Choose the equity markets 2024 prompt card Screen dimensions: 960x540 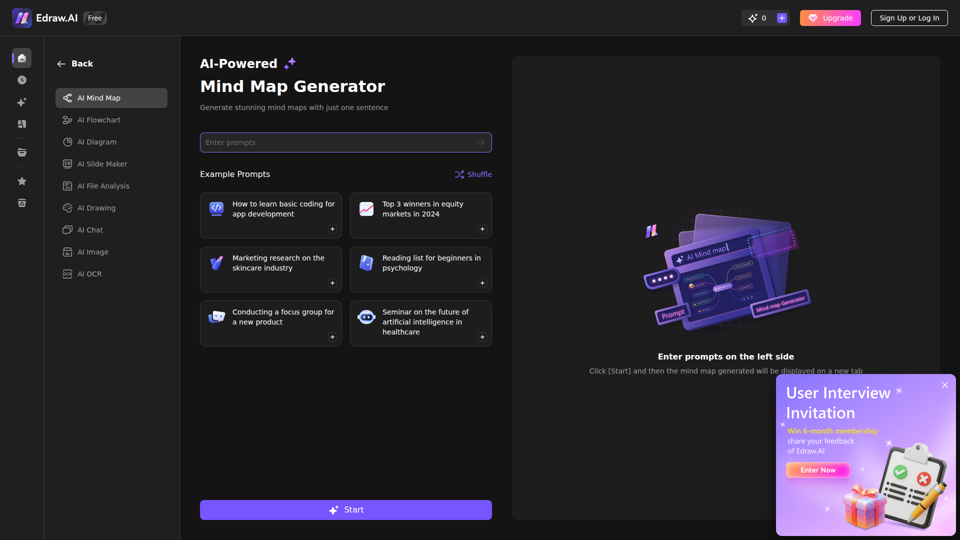click(x=421, y=216)
